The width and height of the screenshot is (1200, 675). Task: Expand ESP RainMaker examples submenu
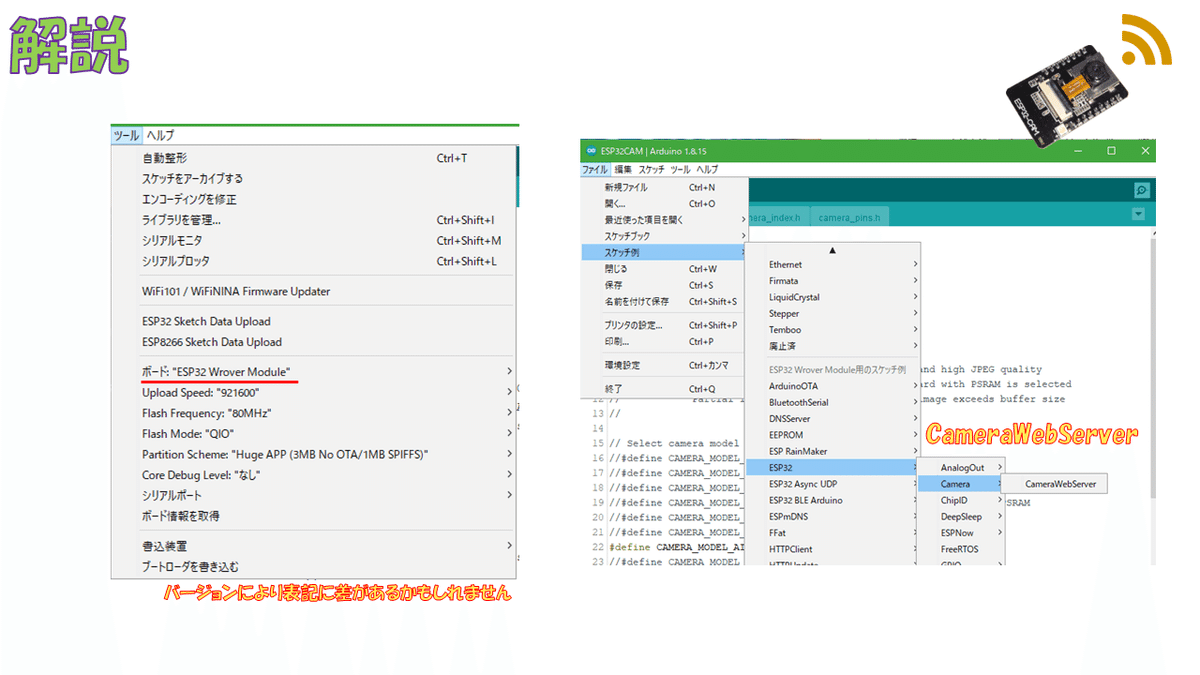(x=832, y=451)
